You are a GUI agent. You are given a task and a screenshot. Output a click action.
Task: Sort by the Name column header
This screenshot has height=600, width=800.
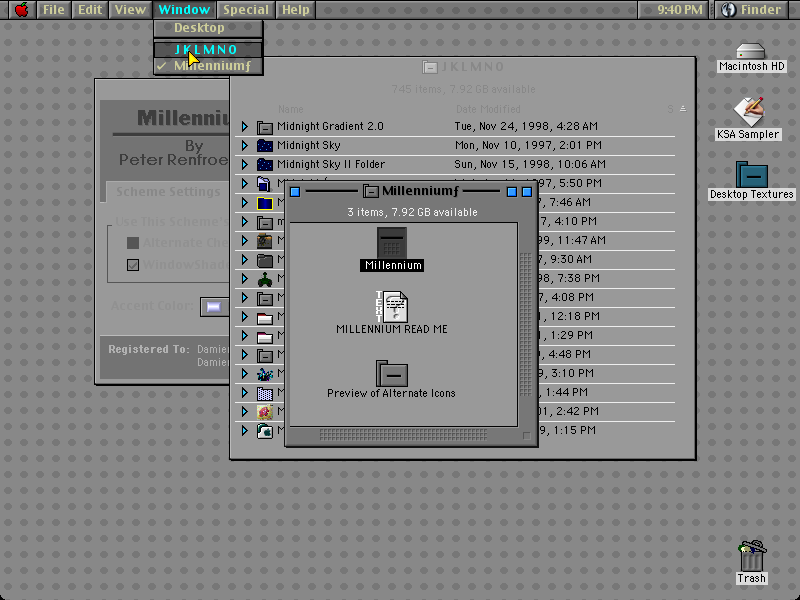pyautogui.click(x=291, y=109)
